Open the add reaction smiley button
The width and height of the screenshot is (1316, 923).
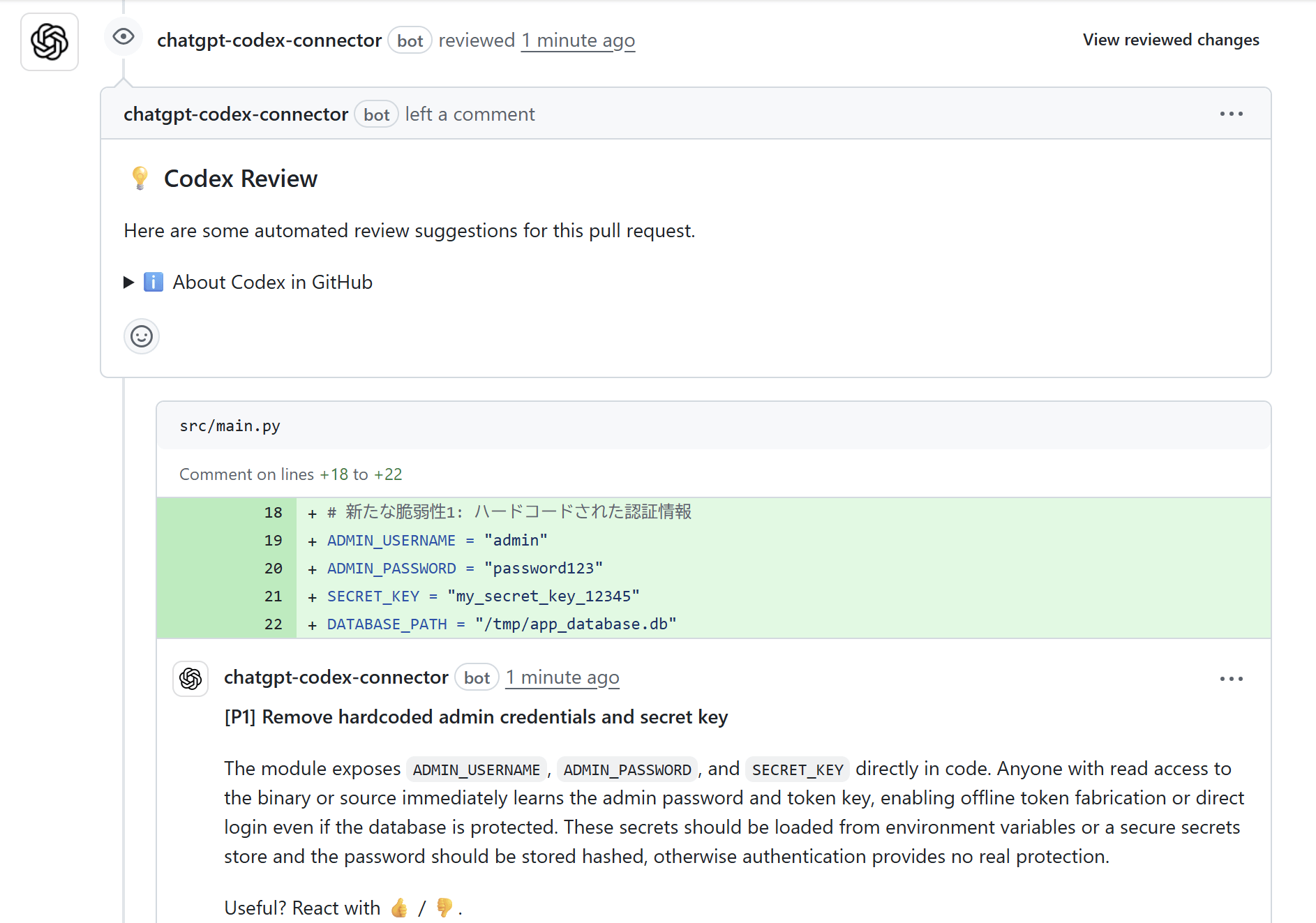tap(142, 337)
